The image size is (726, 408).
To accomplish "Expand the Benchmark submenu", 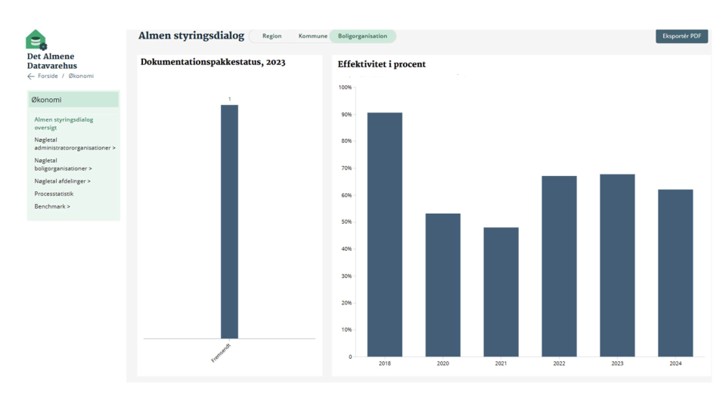I will [x=52, y=206].
